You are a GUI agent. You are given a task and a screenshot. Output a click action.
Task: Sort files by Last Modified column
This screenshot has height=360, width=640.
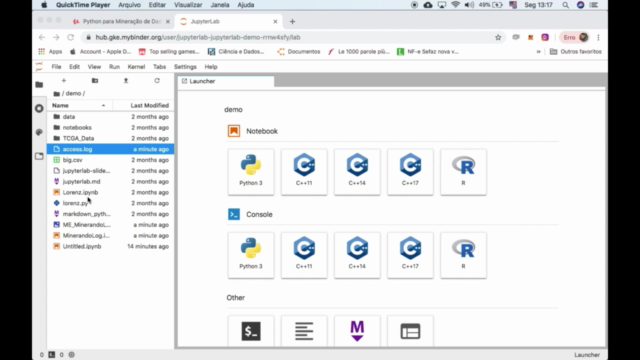(144, 105)
